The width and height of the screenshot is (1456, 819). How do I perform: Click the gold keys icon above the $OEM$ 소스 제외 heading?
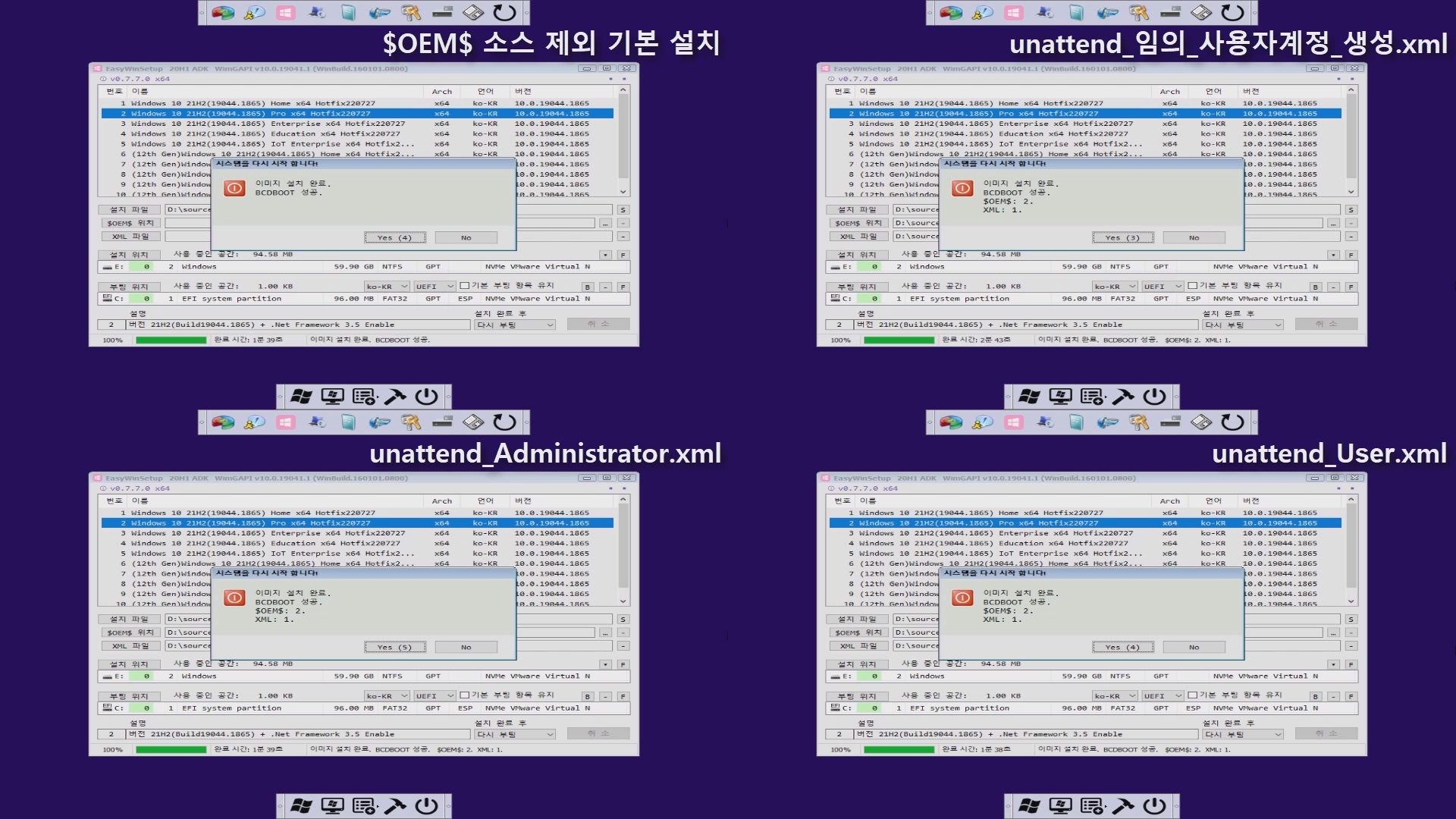[x=410, y=13]
